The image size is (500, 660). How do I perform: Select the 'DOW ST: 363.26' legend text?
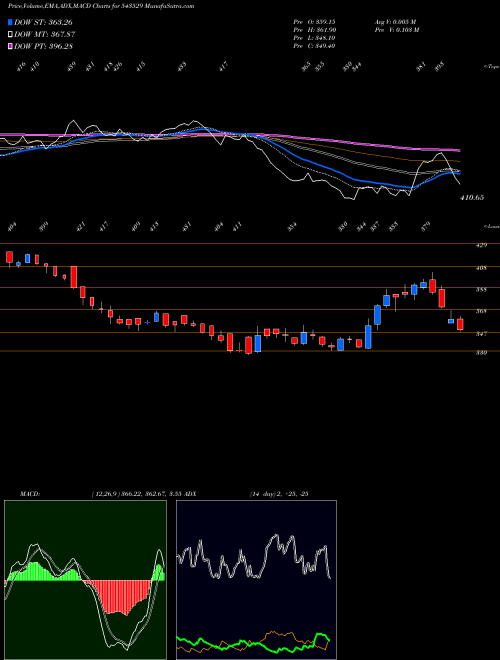pyautogui.click(x=44, y=23)
